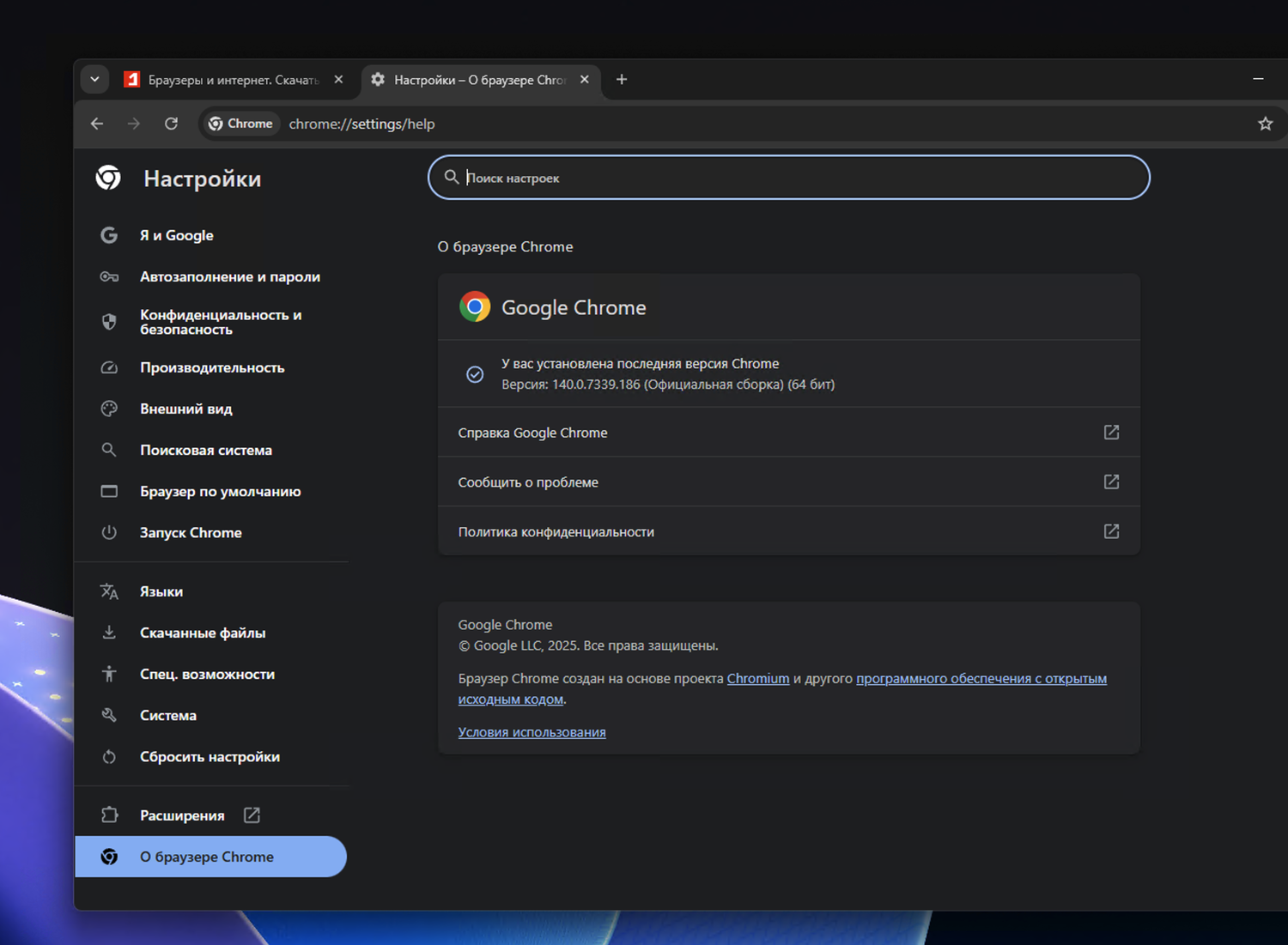
Task: Click the Google G icon in sidebar
Action: click(x=109, y=235)
